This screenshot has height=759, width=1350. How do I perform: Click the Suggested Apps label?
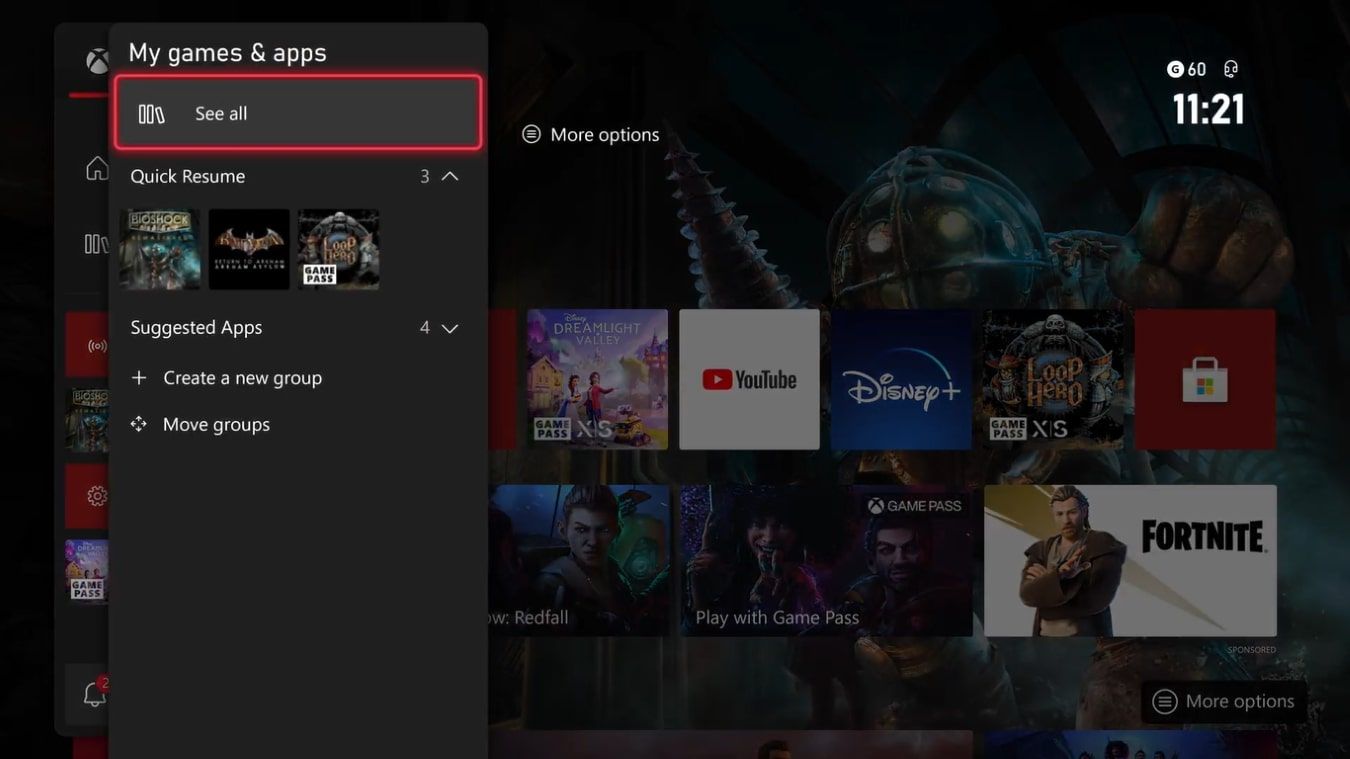point(196,328)
